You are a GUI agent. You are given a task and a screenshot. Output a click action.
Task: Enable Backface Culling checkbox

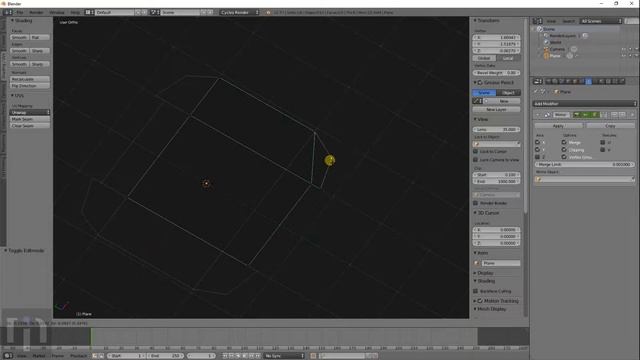coord(476,291)
